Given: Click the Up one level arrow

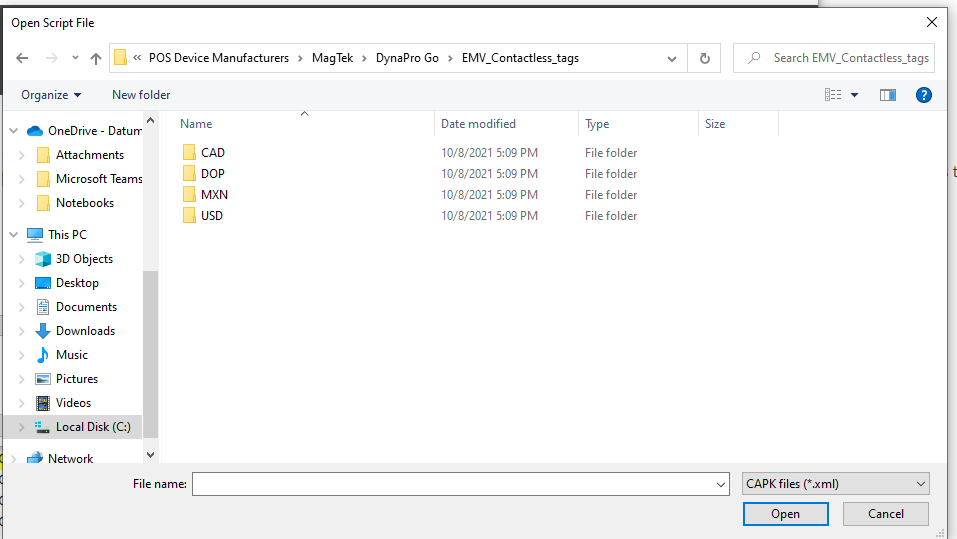Looking at the screenshot, I should point(96,58).
